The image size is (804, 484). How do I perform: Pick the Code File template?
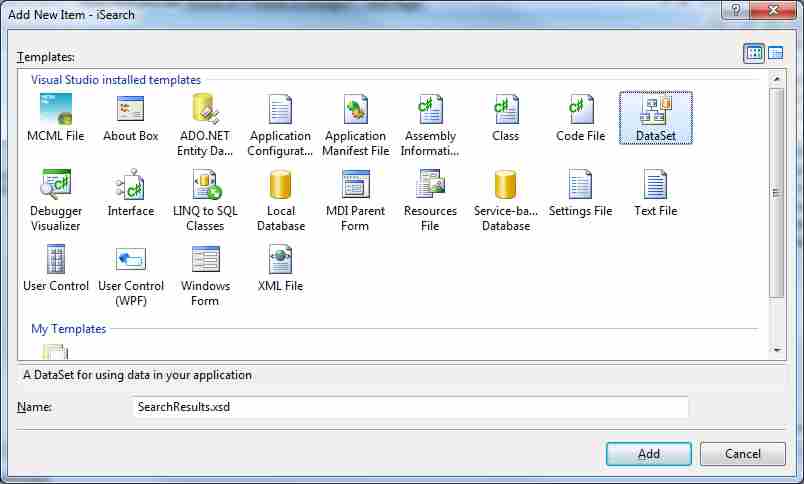point(580,118)
